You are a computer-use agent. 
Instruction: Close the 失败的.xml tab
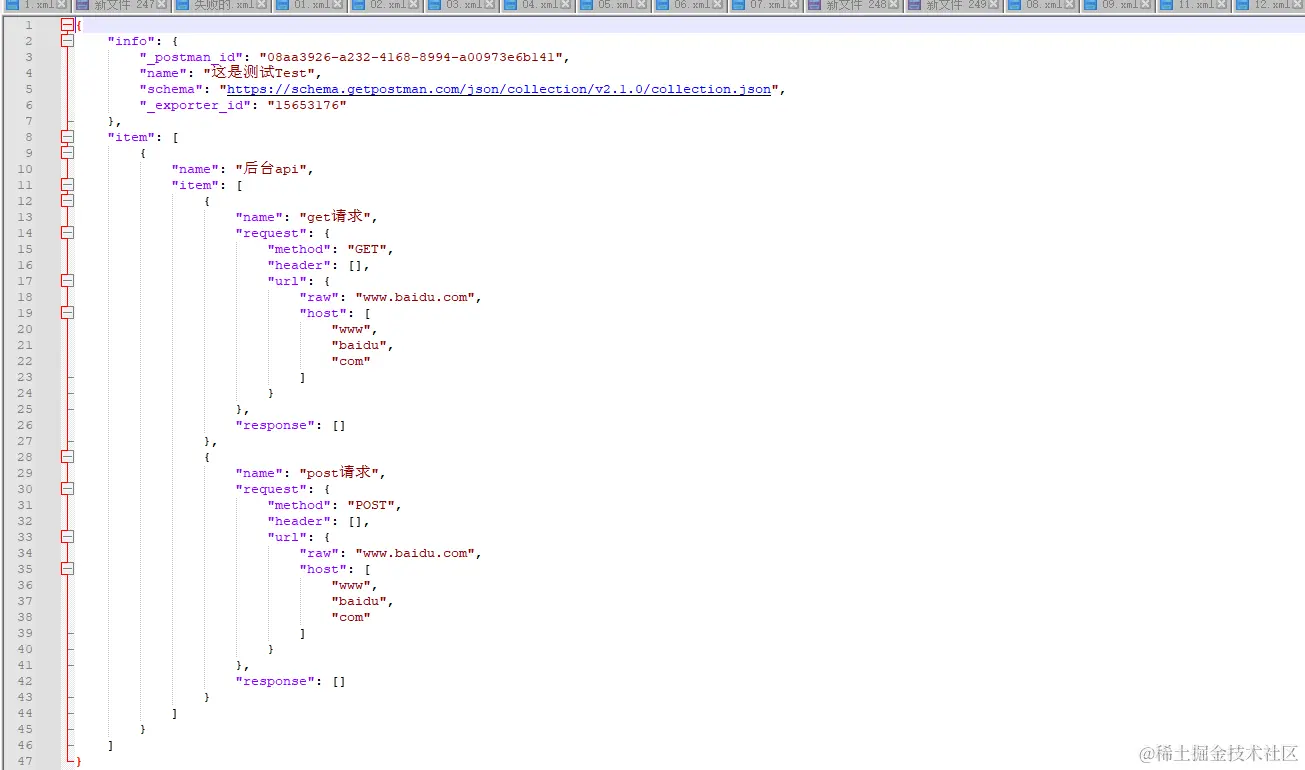262,5
